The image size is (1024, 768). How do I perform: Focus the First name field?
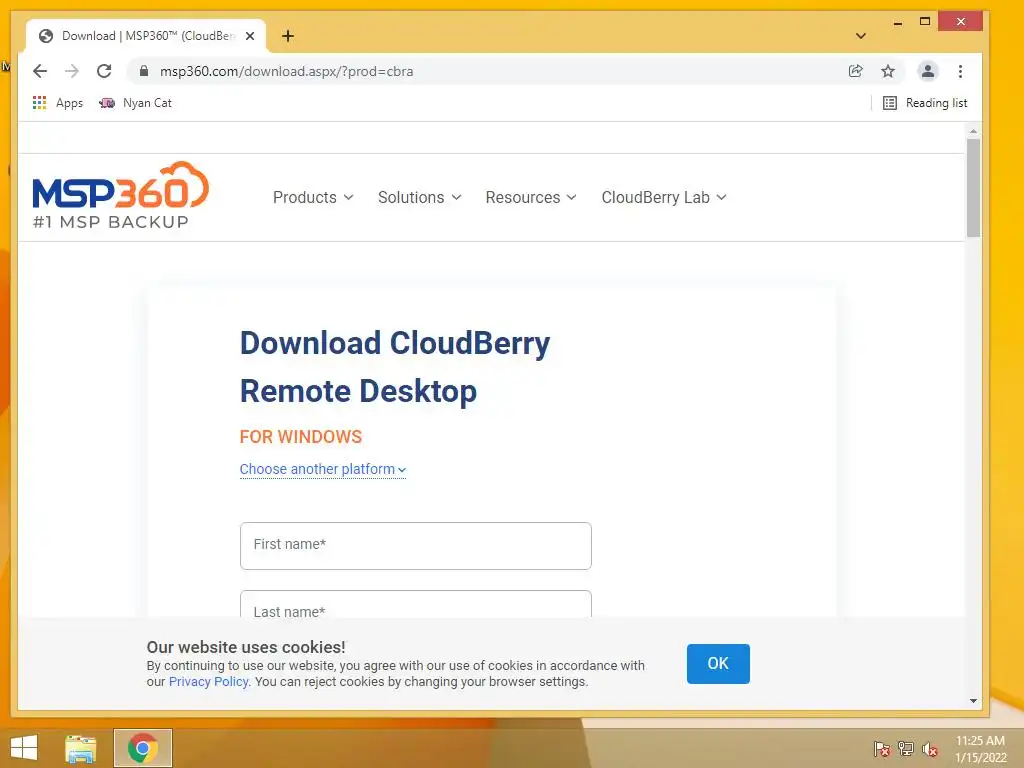coord(415,545)
